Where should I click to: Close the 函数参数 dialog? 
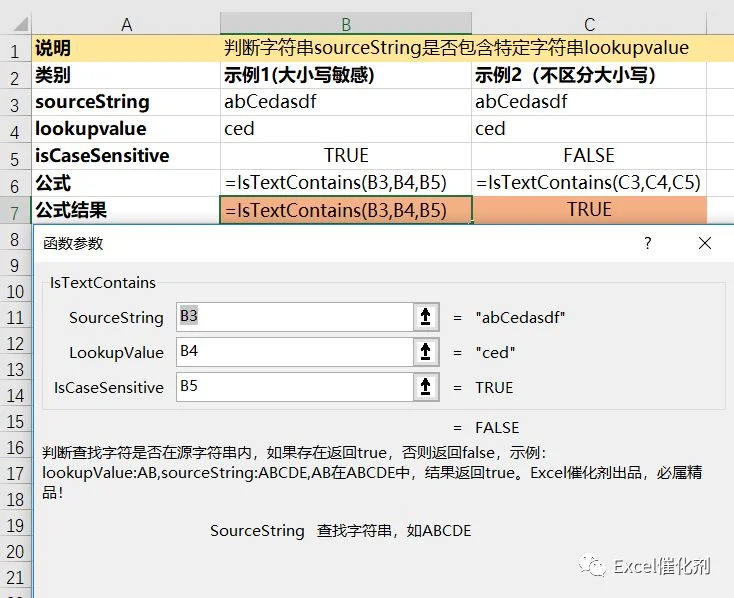tap(705, 243)
